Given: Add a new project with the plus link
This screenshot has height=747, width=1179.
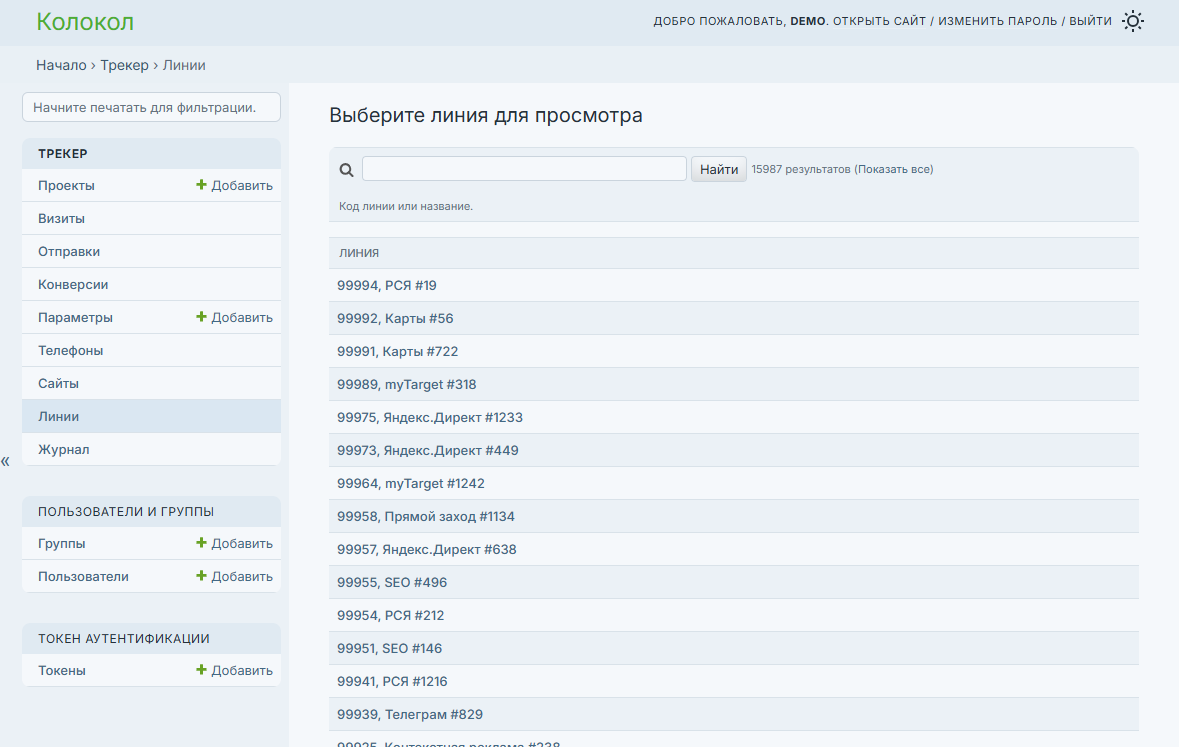Looking at the screenshot, I should point(235,185).
